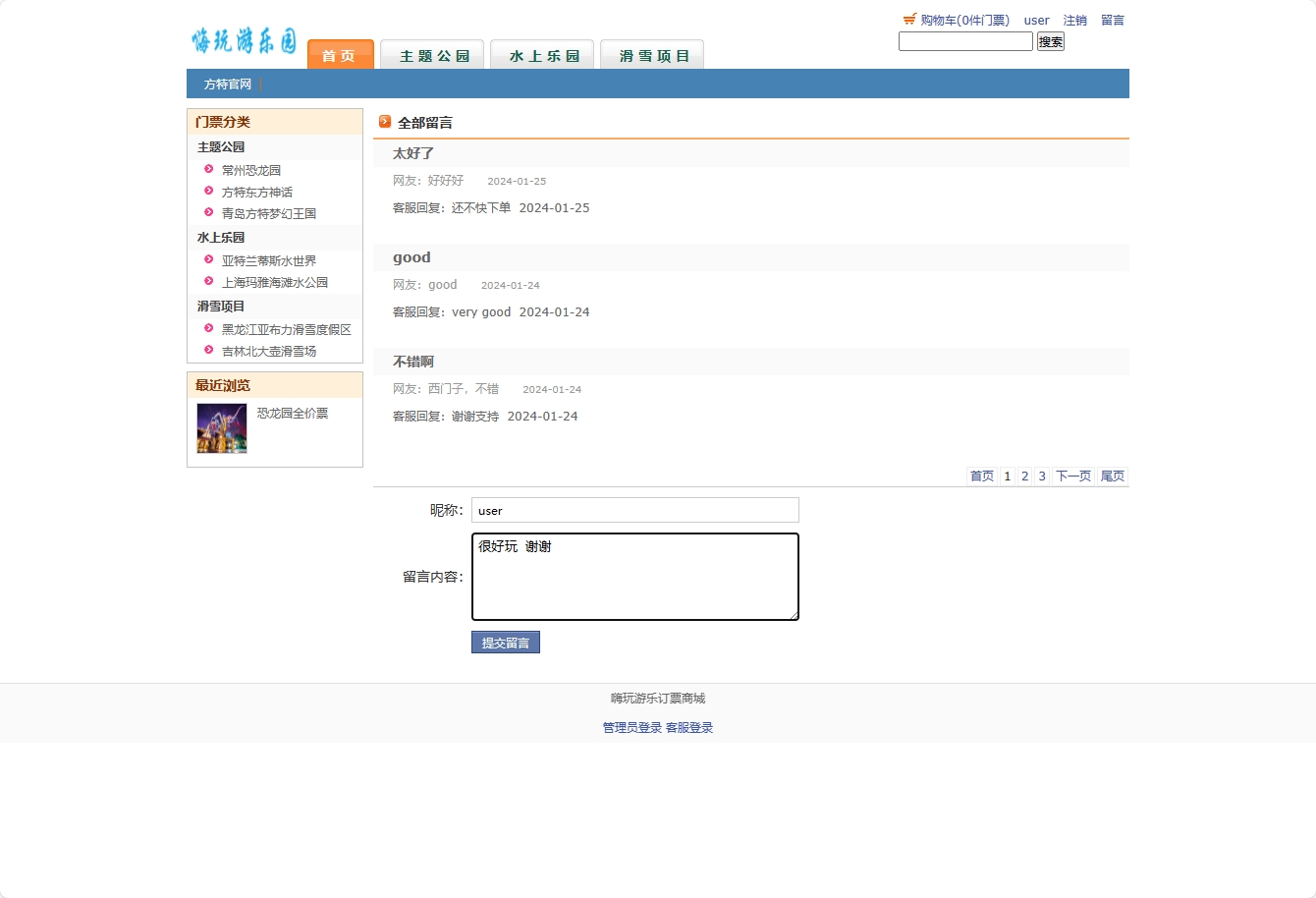Select 上海玛雅海滩水公园 from the sidebar
This screenshot has height=898, width=1316.
point(273,282)
